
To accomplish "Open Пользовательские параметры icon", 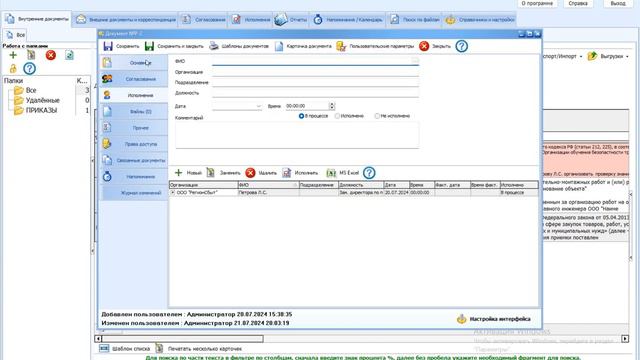I will point(341,46).
